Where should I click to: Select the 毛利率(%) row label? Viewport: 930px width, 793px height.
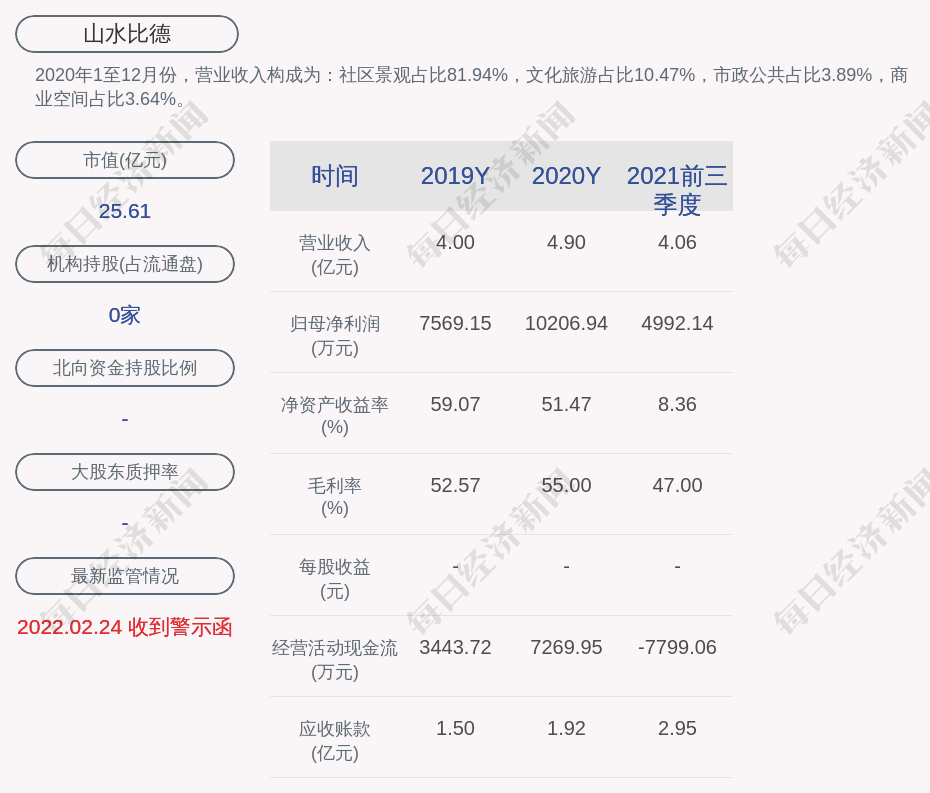335,497
